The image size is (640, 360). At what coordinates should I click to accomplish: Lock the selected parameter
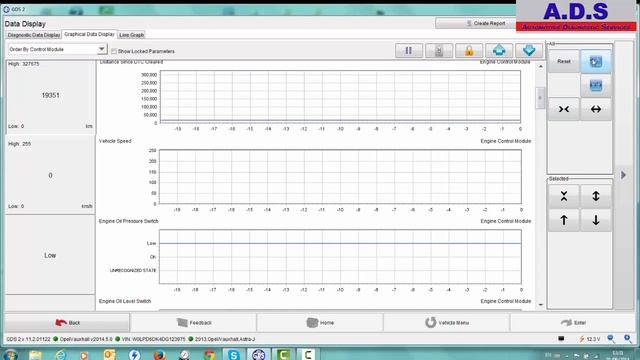(x=469, y=51)
